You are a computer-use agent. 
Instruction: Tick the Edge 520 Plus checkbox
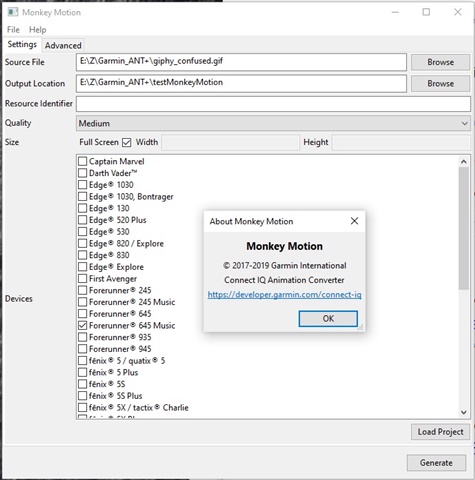coord(82,220)
